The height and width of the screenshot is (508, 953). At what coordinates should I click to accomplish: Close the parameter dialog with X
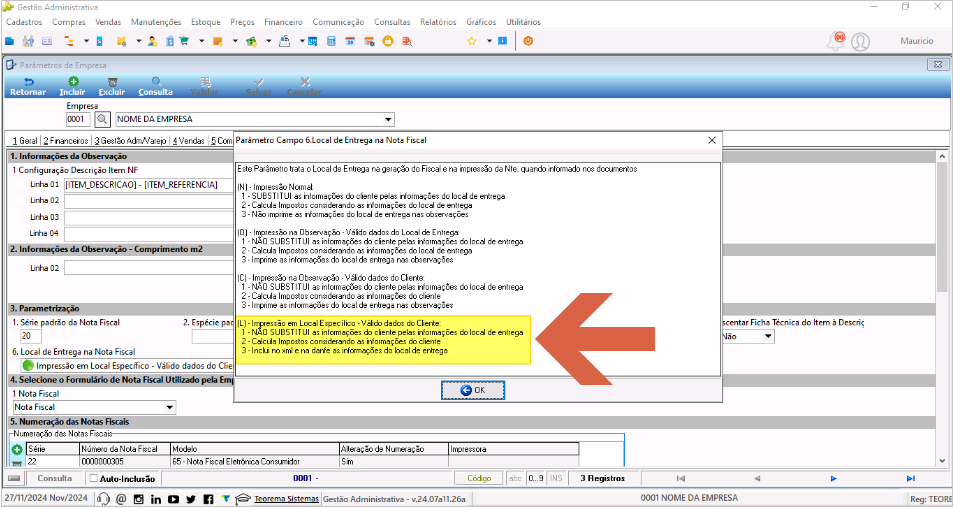tap(712, 140)
